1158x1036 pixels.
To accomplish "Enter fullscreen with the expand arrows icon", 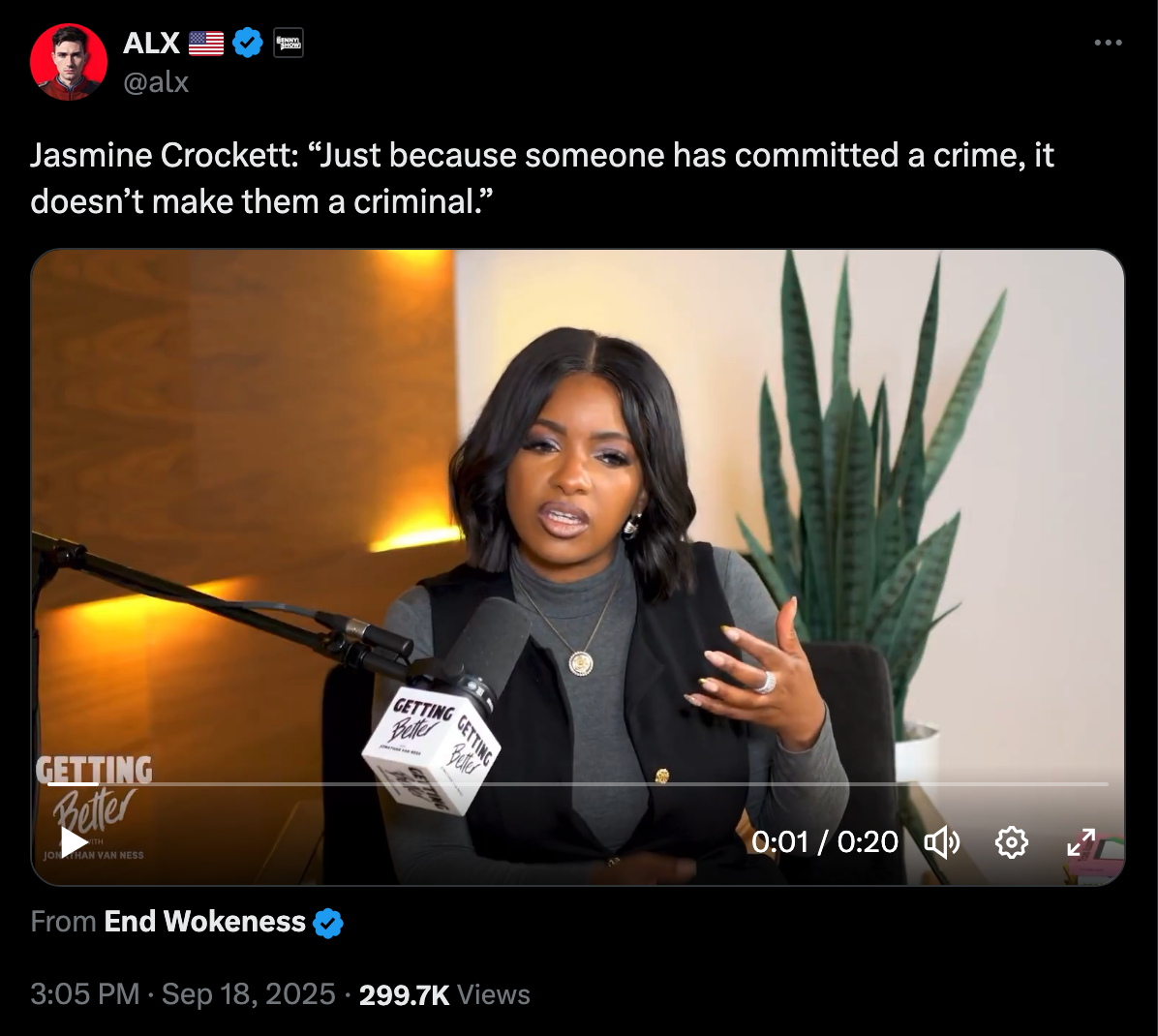I will [x=1082, y=842].
